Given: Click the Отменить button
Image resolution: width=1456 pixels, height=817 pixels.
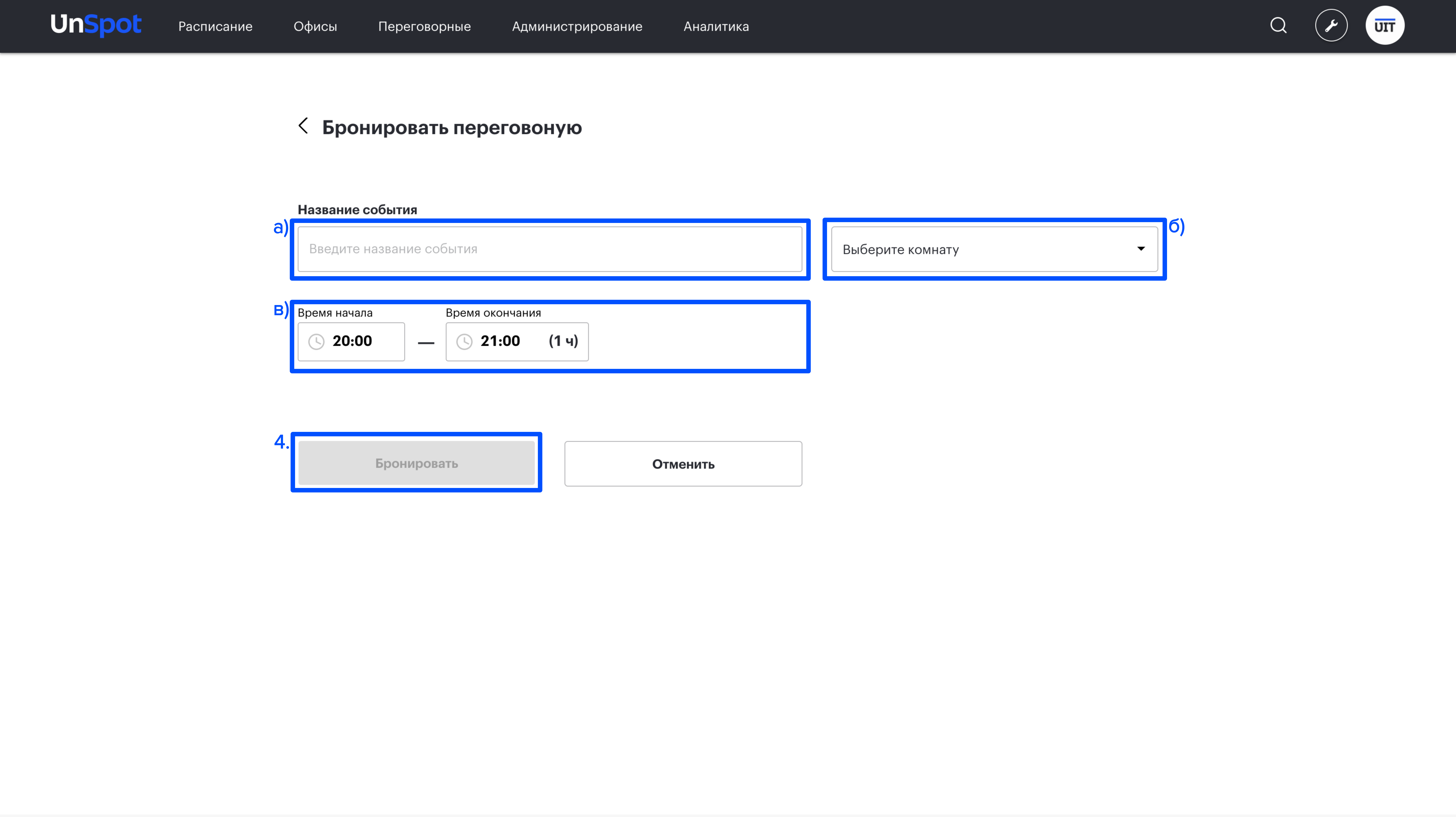Looking at the screenshot, I should 683,464.
